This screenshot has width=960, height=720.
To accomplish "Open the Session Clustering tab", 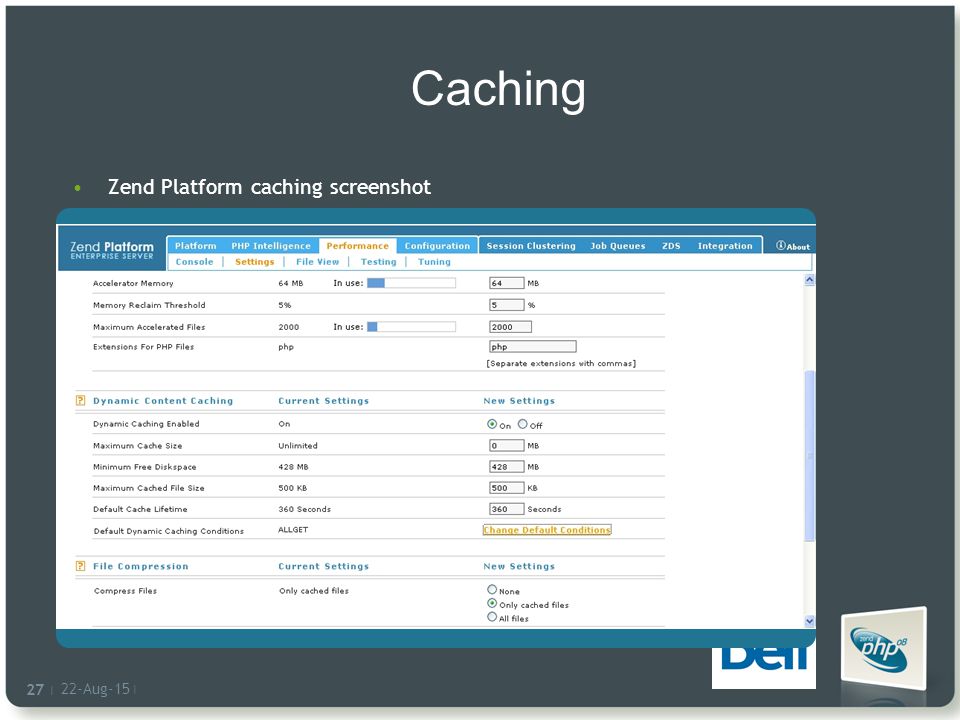I will tap(531, 246).
